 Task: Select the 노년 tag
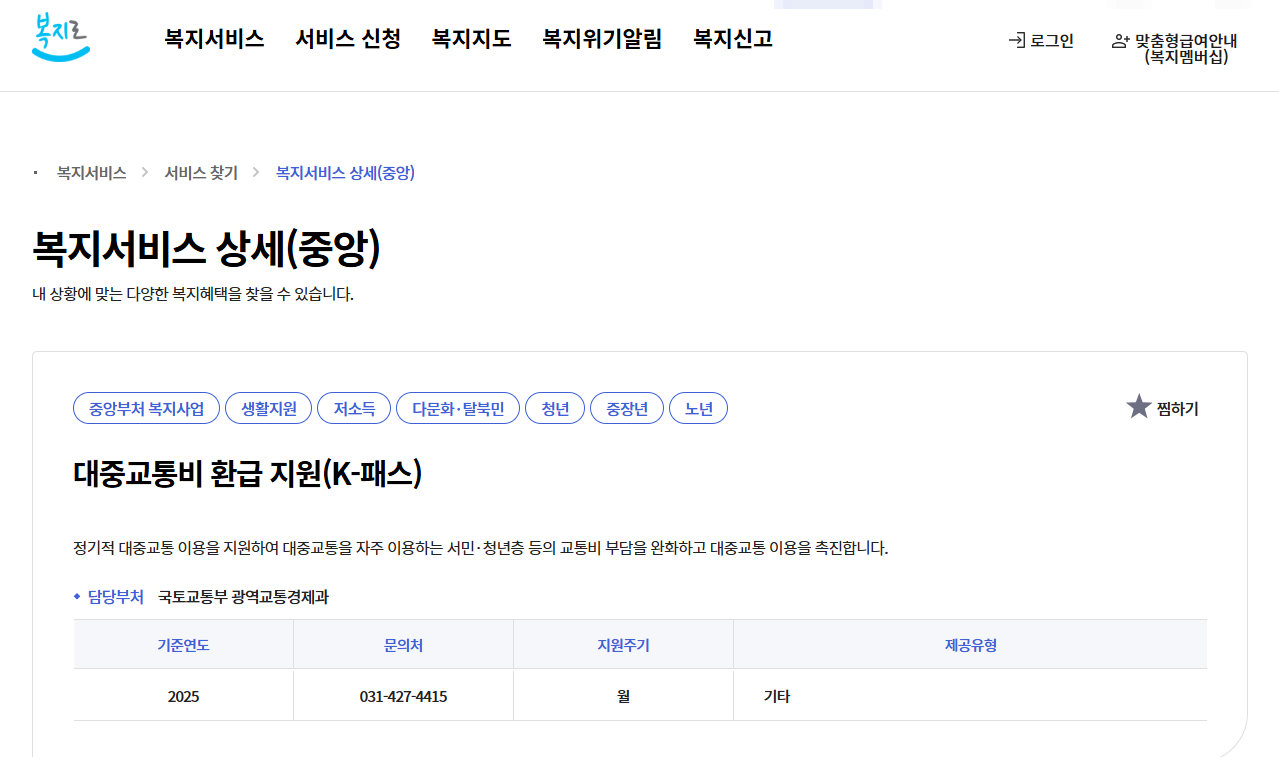click(698, 408)
